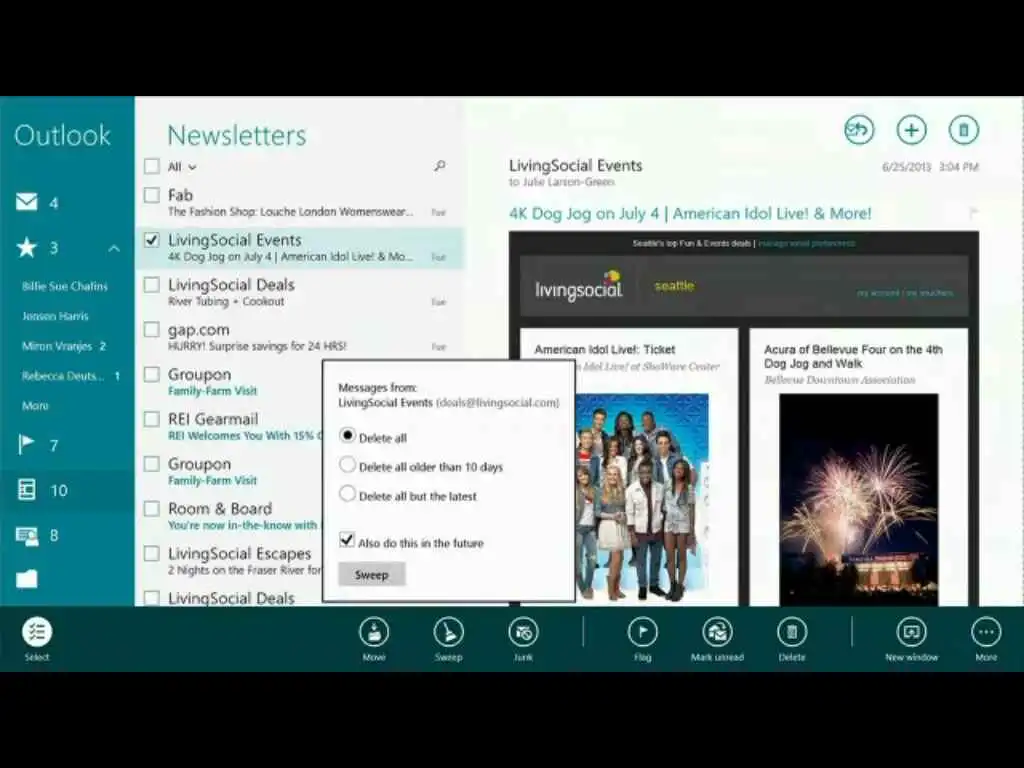Open the American Idol Live group photo
This screenshot has height=768, width=1024.
tap(642, 498)
